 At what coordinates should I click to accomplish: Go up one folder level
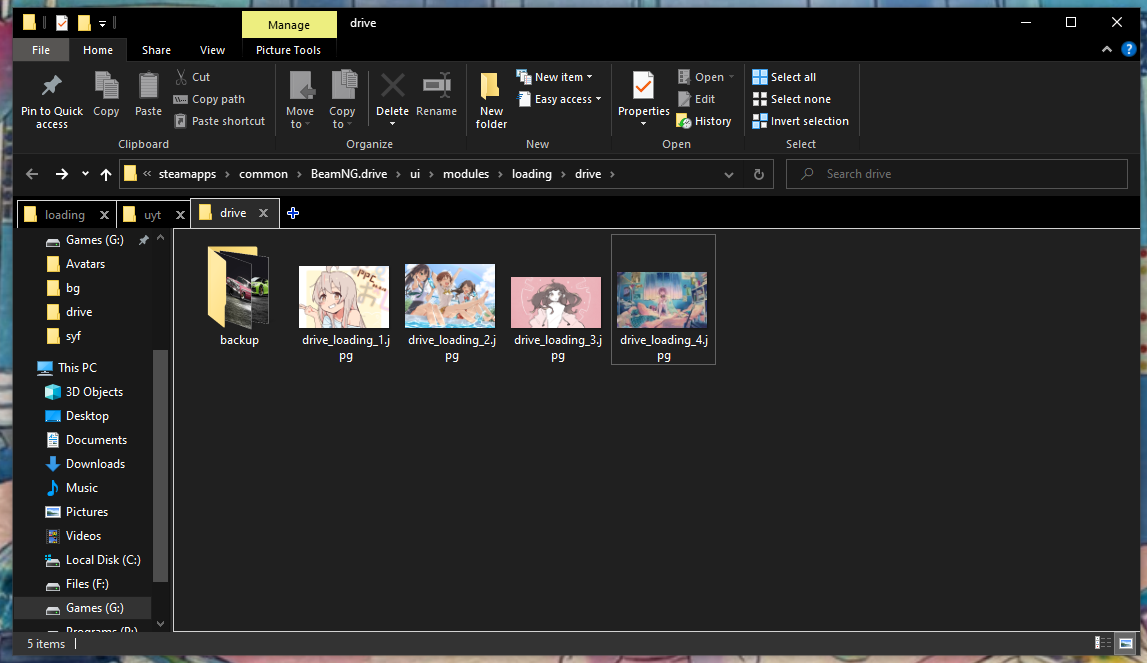point(106,174)
